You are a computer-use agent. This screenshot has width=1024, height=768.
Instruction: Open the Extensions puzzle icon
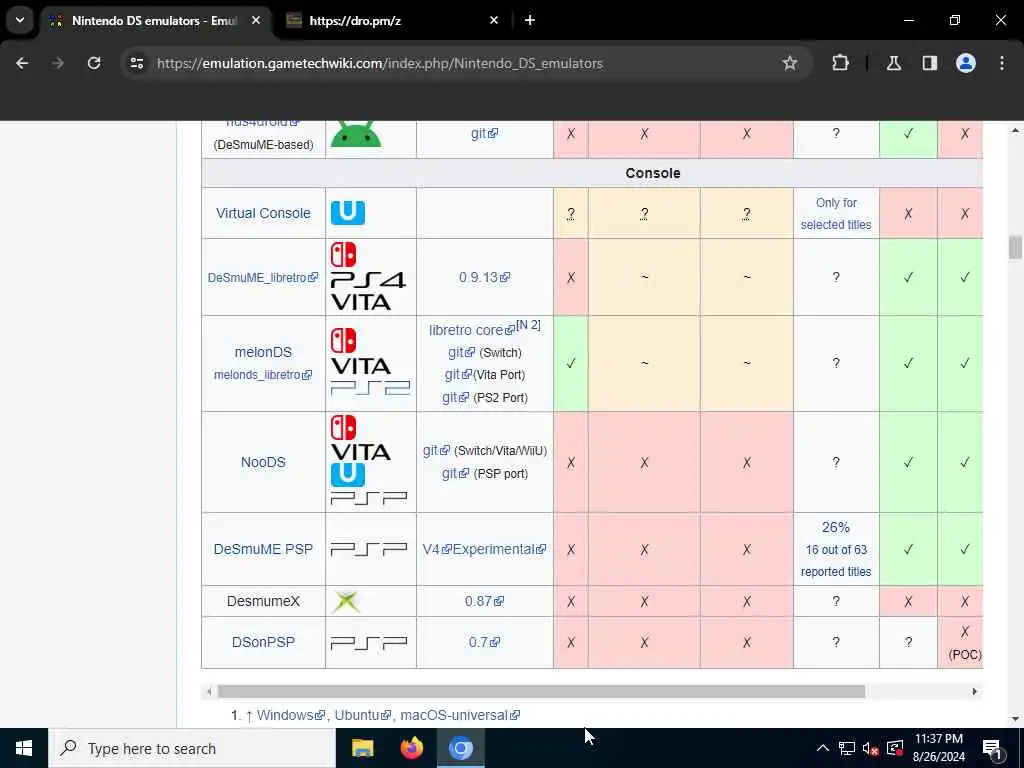(840, 63)
